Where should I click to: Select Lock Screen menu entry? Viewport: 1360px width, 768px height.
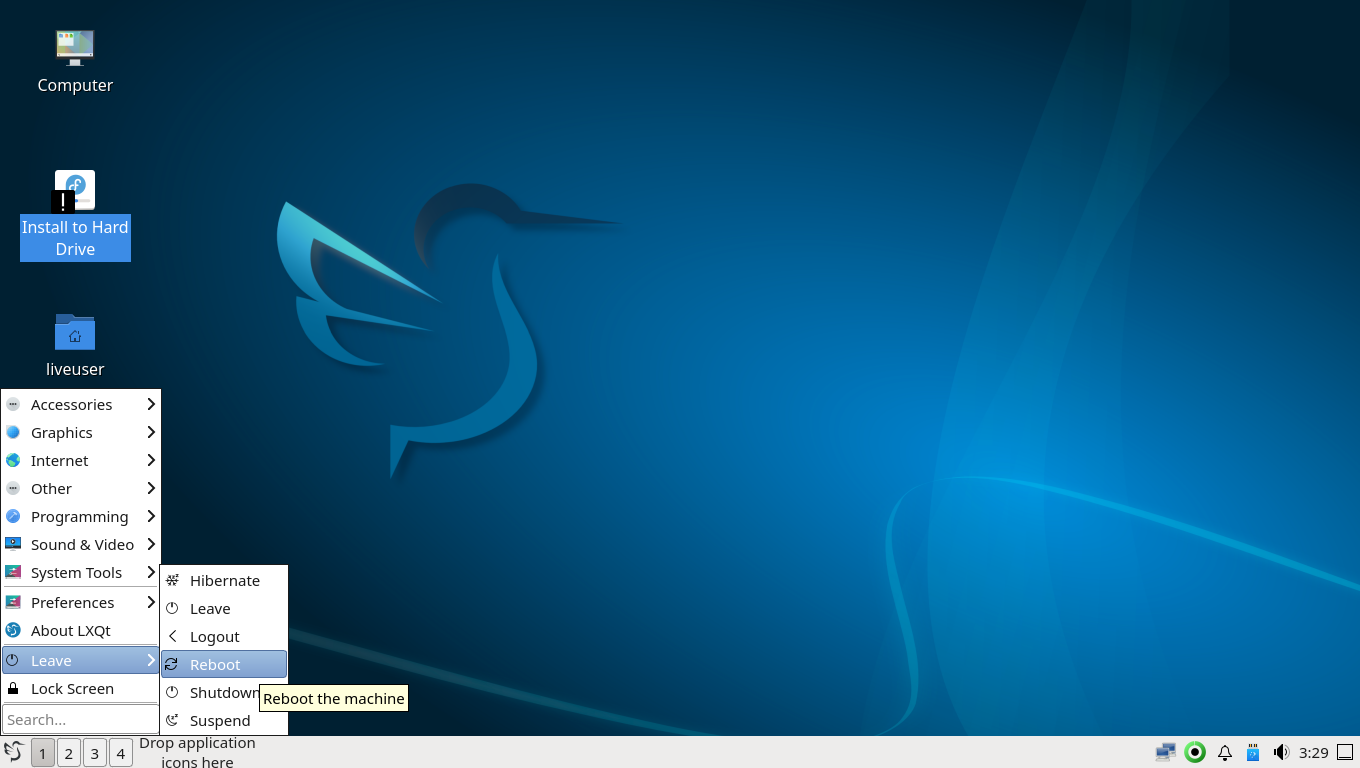pyautogui.click(x=81, y=689)
